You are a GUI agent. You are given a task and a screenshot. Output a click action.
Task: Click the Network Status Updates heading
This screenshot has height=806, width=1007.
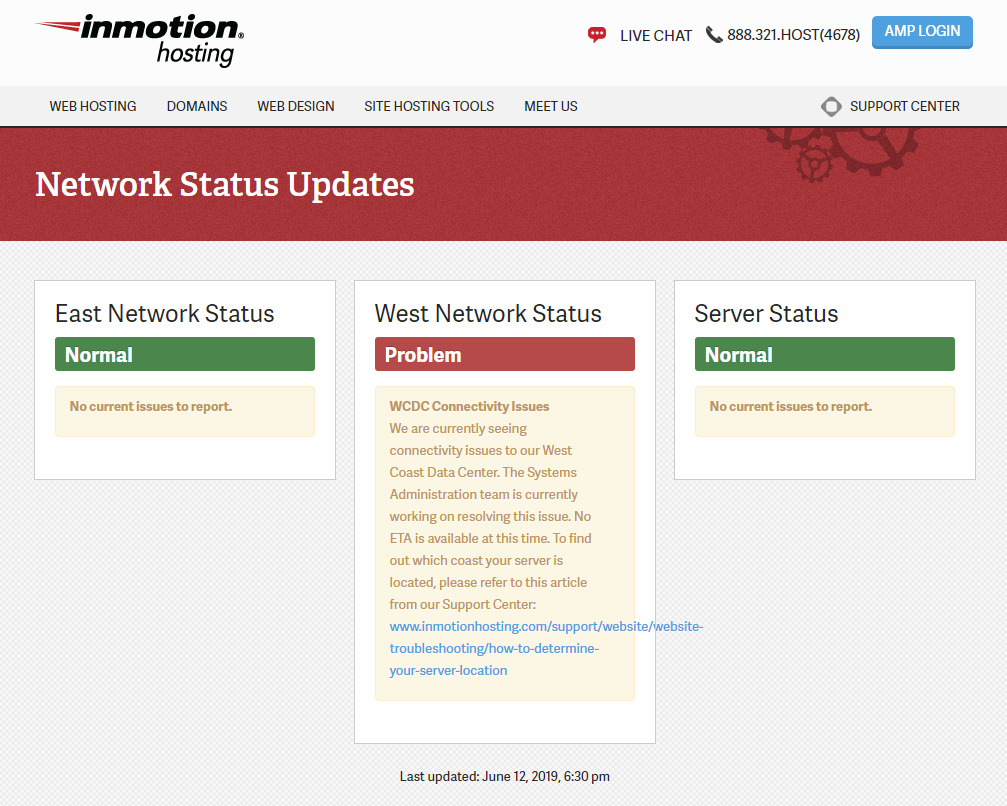pyautogui.click(x=225, y=185)
